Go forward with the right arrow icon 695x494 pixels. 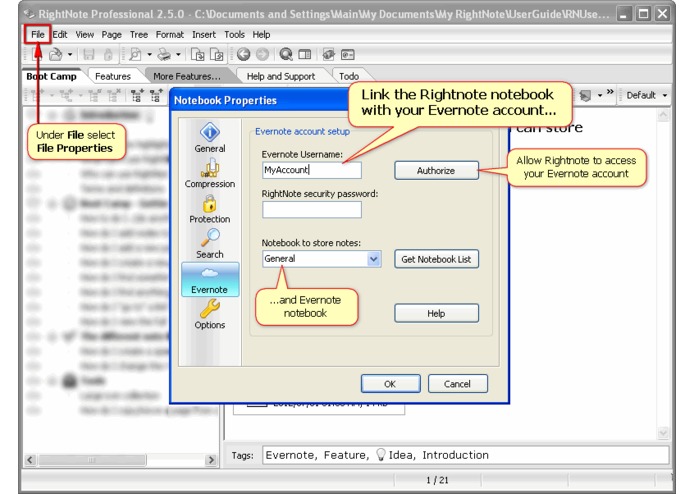point(262,54)
